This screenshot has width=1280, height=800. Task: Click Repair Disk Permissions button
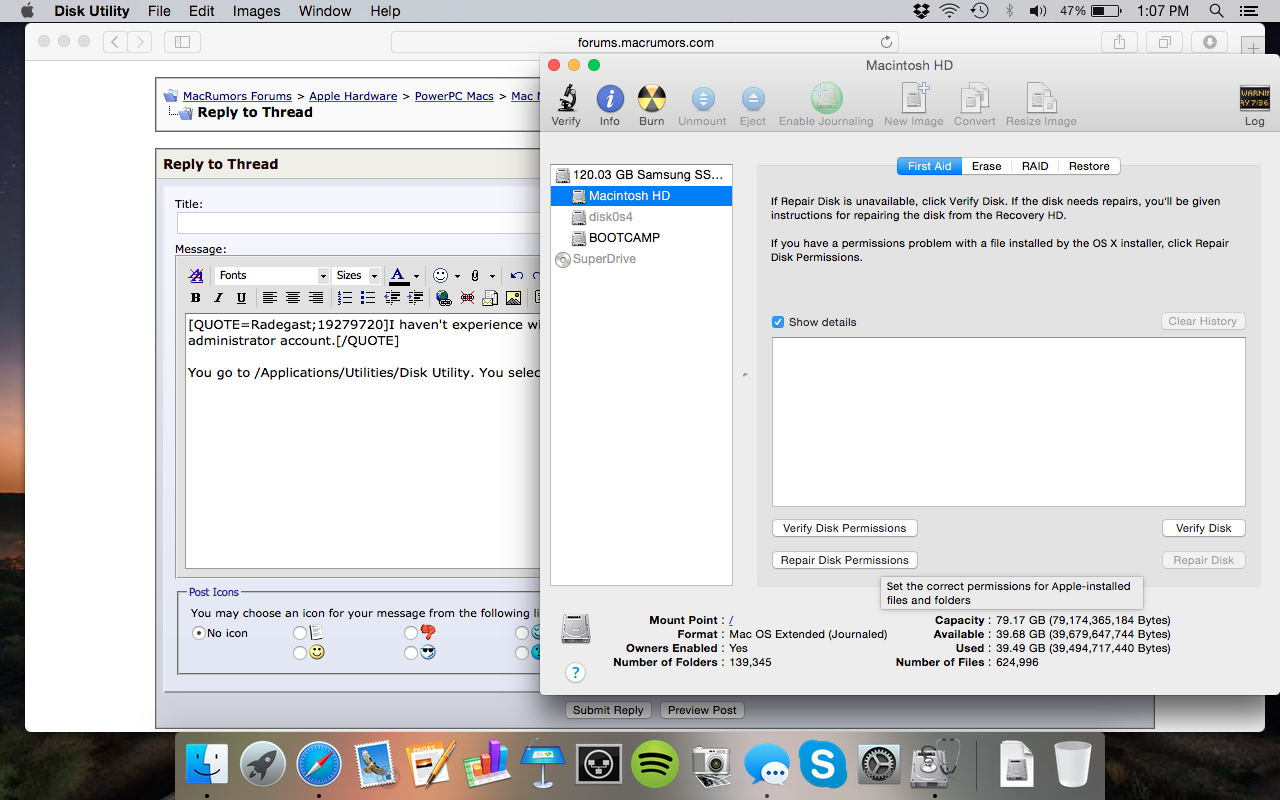(x=844, y=560)
